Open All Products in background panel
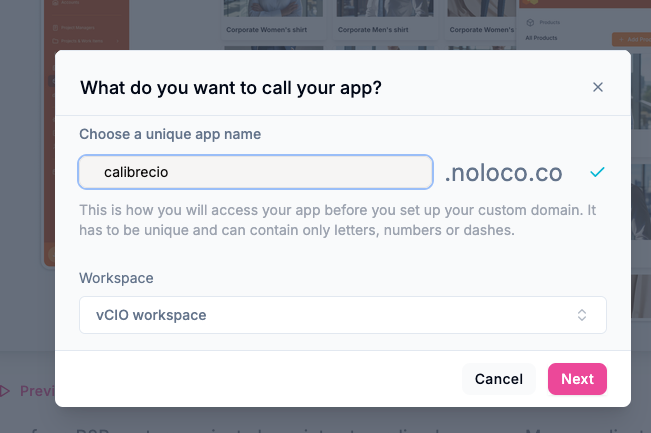This screenshot has width=651, height=433. (543, 39)
